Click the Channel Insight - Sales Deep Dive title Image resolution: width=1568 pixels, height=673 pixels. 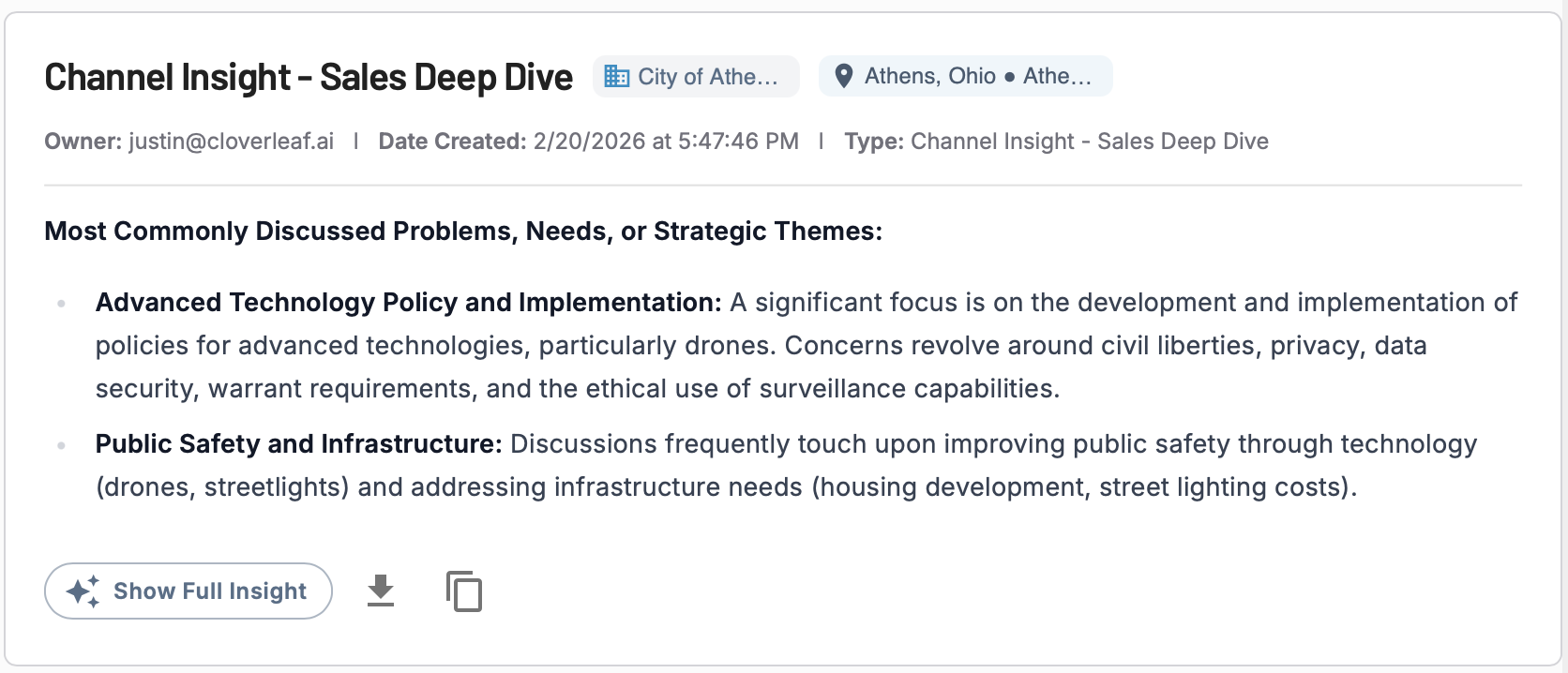pyautogui.click(x=309, y=78)
